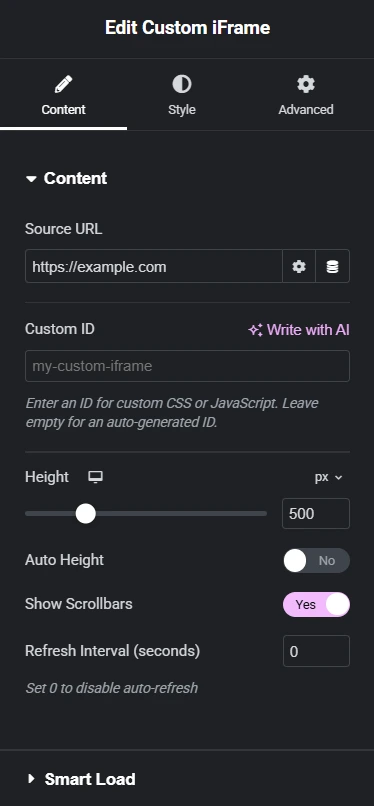The image size is (374, 806).
Task: Click the responsive desktop icon next to Height
Action: 95,477
